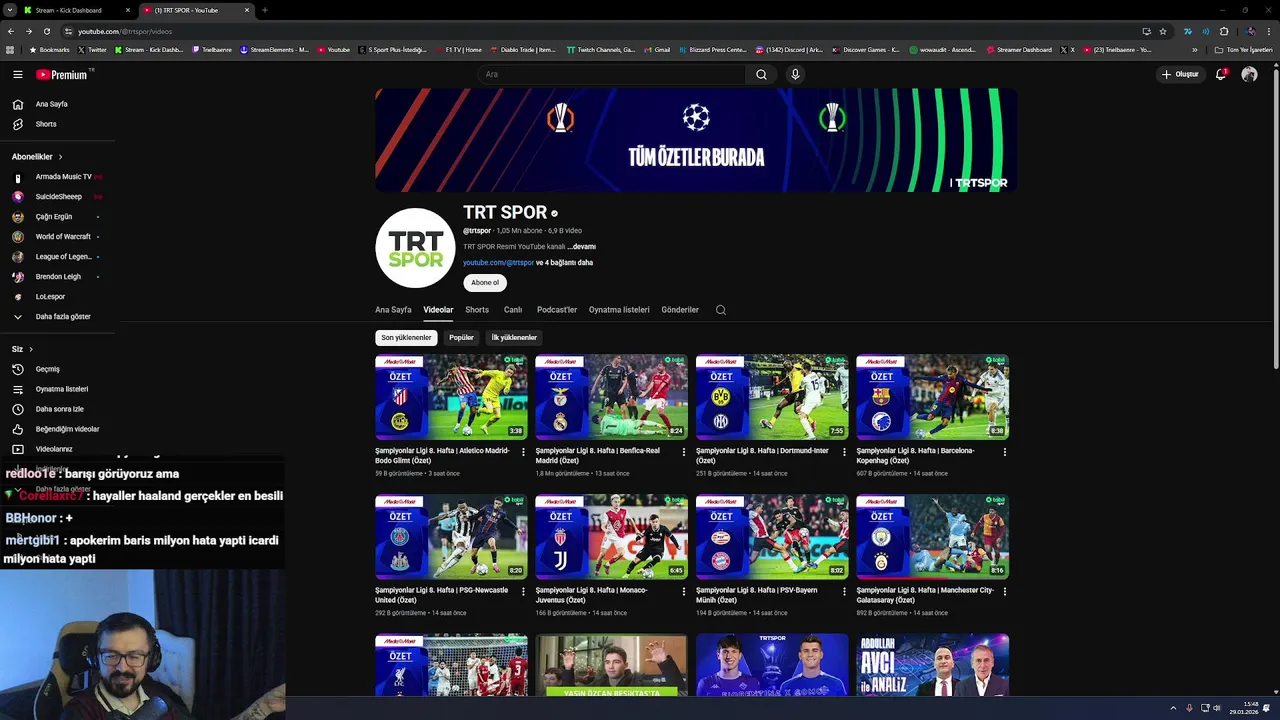Click the TRT SPOR channel avatar
Image resolution: width=1280 pixels, height=720 pixels.
tap(415, 248)
